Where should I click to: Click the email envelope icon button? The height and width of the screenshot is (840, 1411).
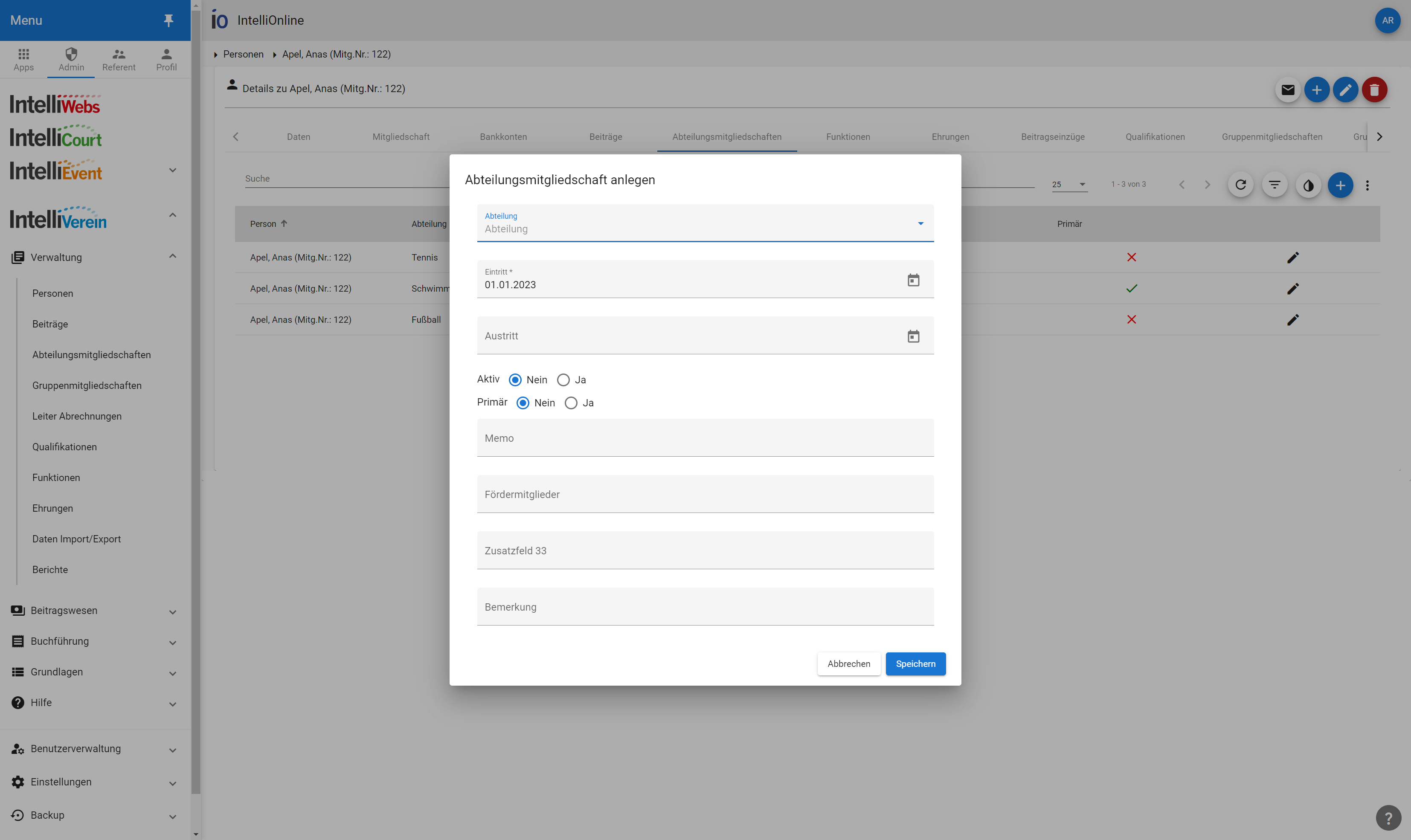tap(1288, 90)
